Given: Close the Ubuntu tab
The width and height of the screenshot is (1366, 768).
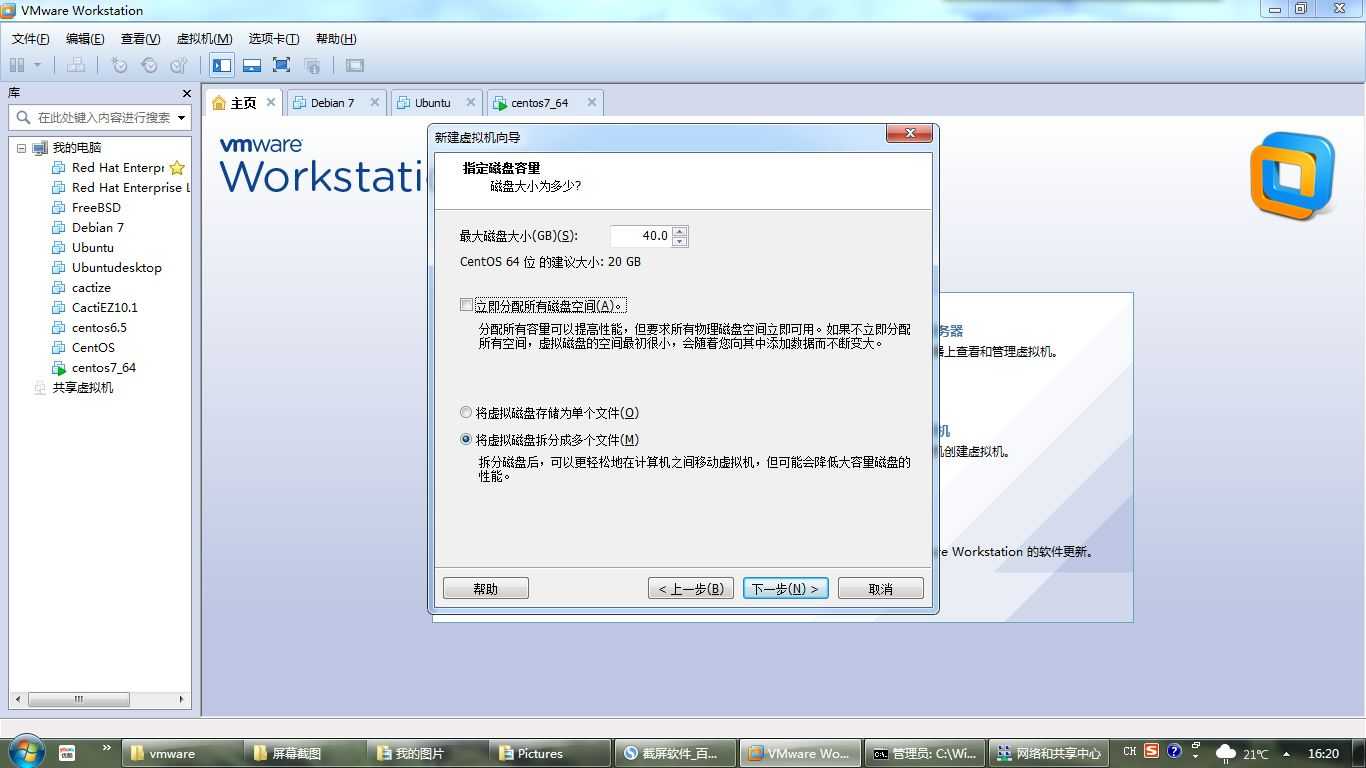Looking at the screenshot, I should point(471,102).
